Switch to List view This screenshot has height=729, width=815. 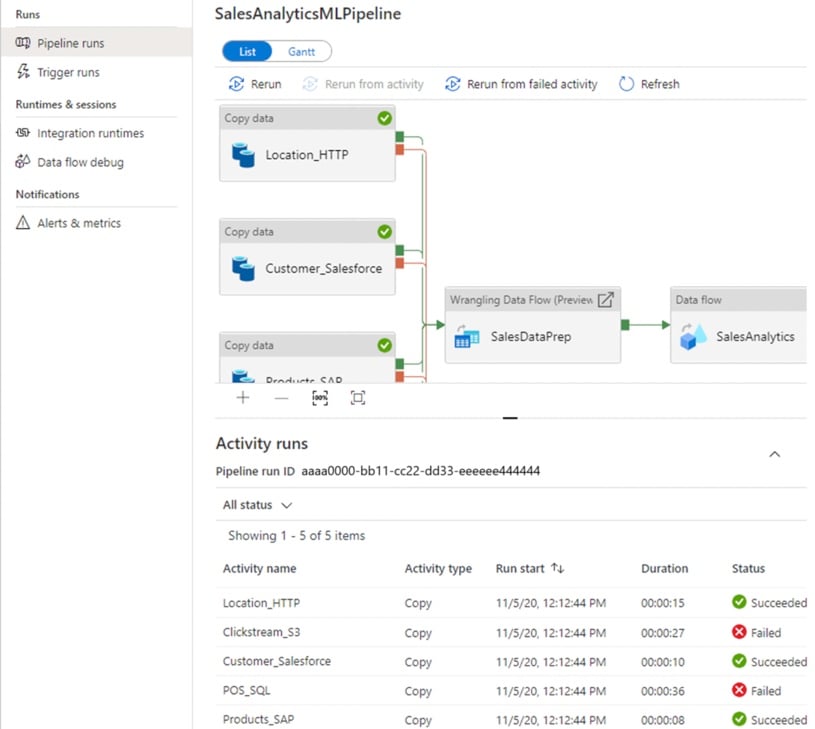[247, 51]
